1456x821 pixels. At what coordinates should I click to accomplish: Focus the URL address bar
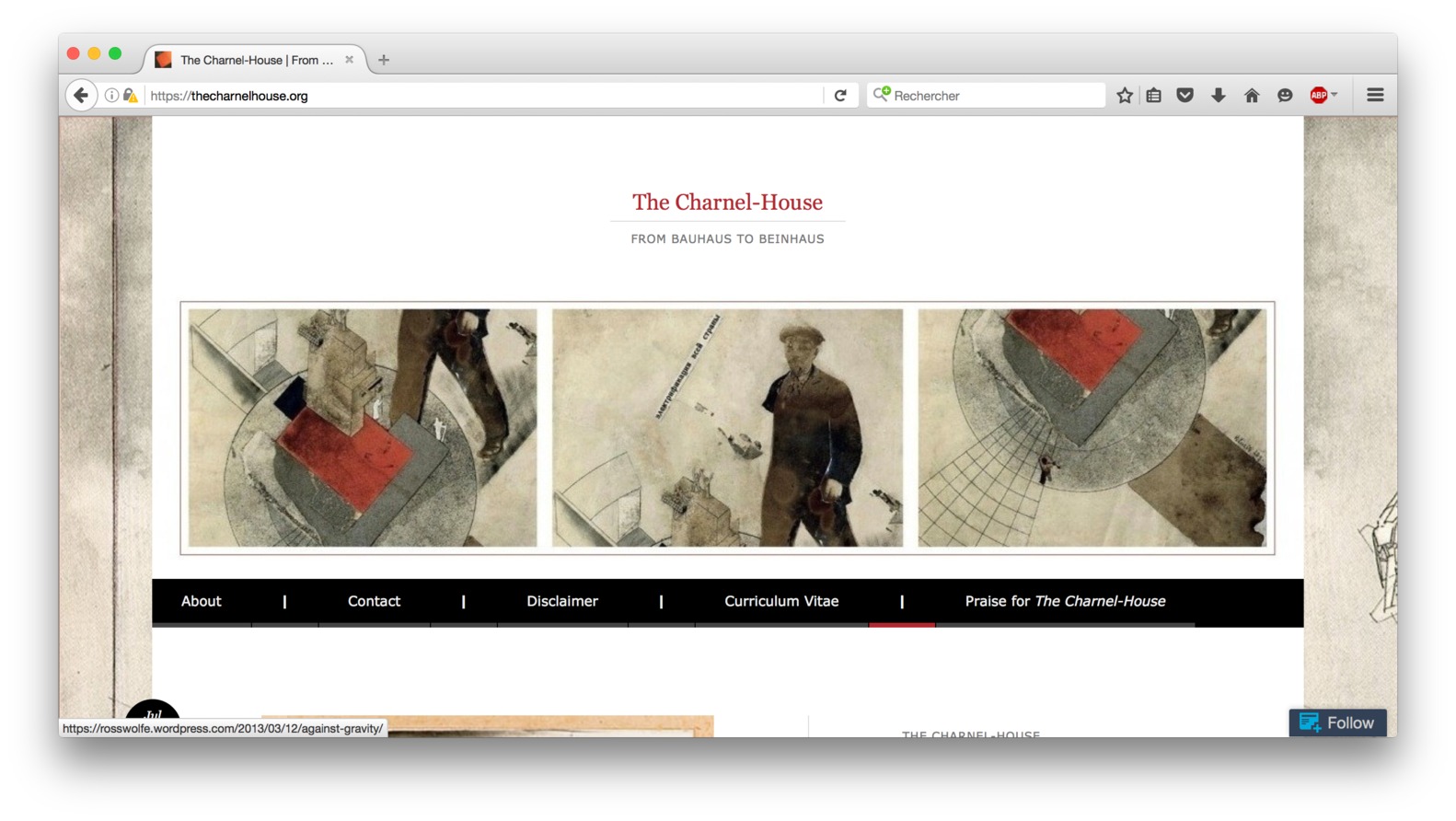[483, 95]
